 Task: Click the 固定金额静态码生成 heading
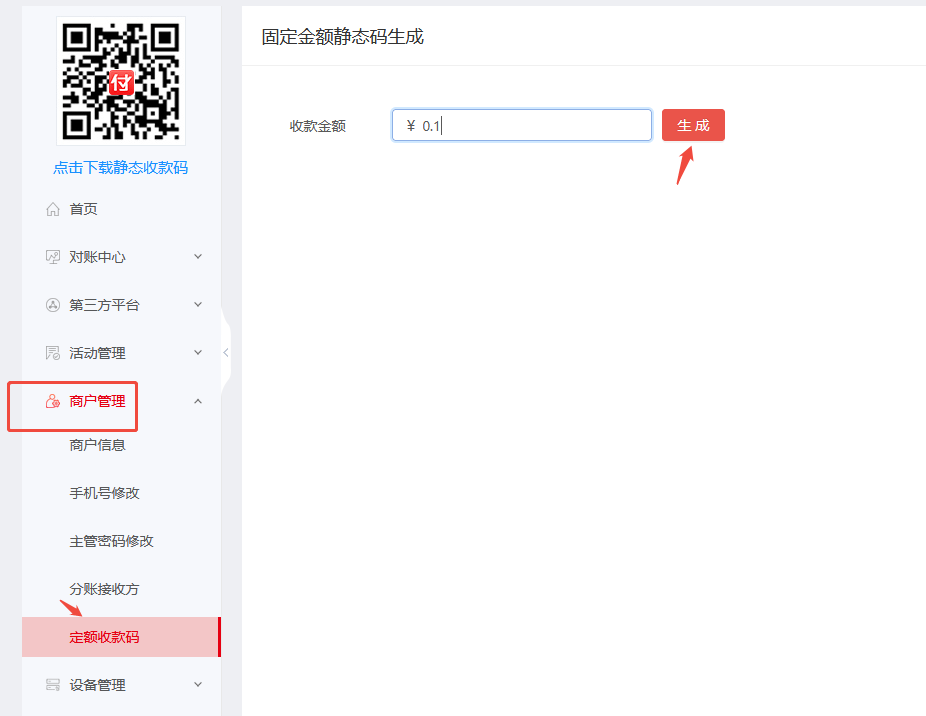tap(343, 37)
